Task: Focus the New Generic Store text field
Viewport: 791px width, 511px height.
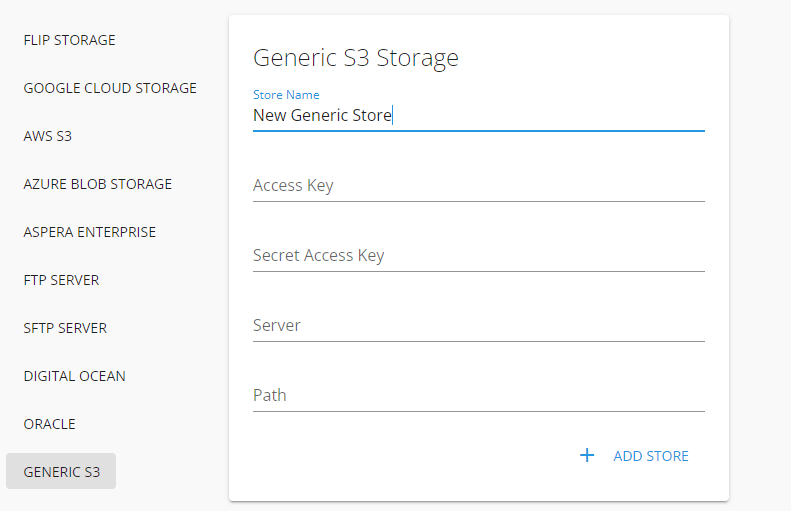Action: click(478, 115)
